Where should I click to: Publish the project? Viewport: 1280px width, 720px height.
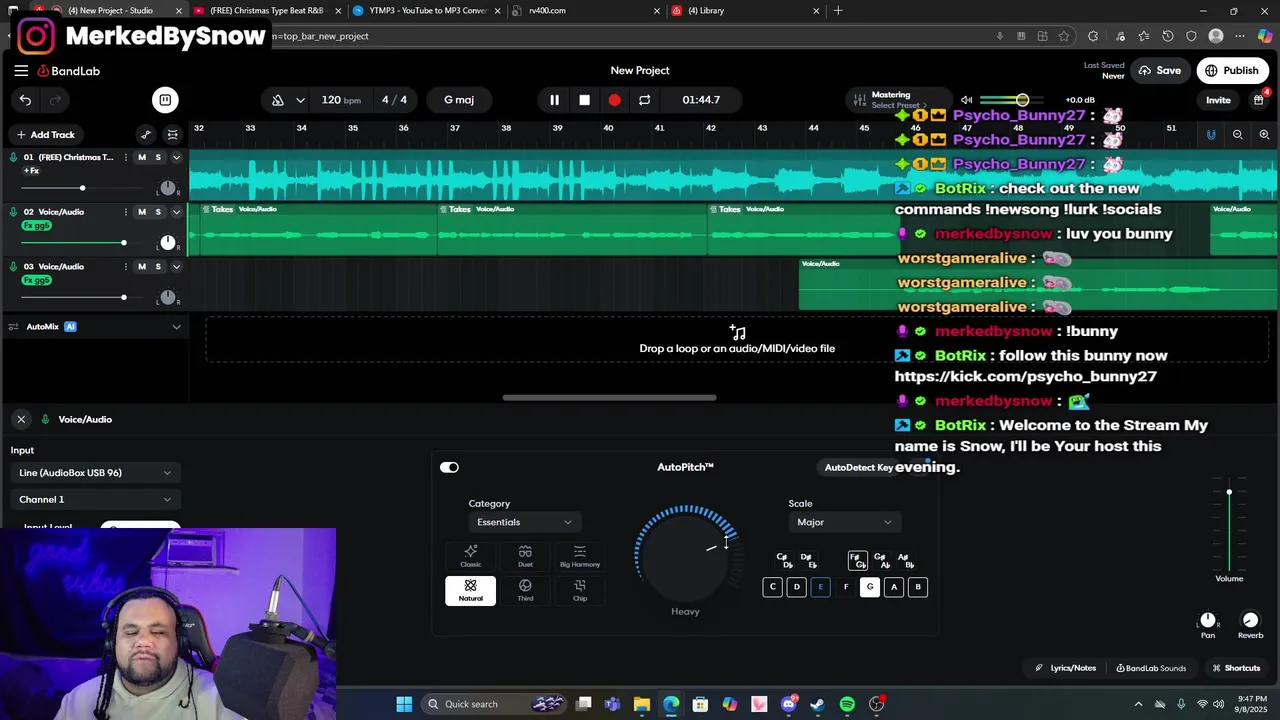1231,71
